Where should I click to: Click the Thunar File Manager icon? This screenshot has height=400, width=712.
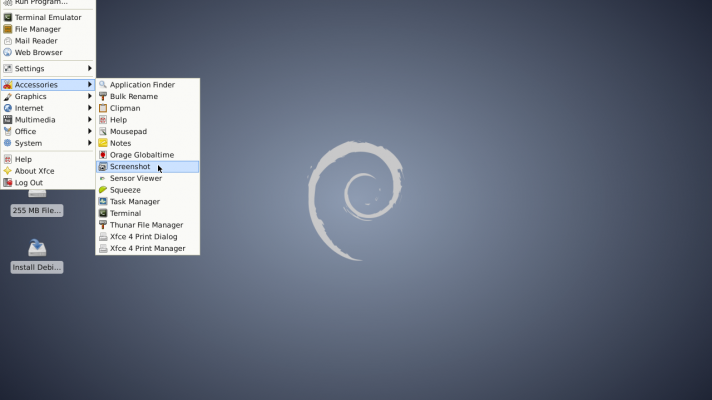[103, 225]
